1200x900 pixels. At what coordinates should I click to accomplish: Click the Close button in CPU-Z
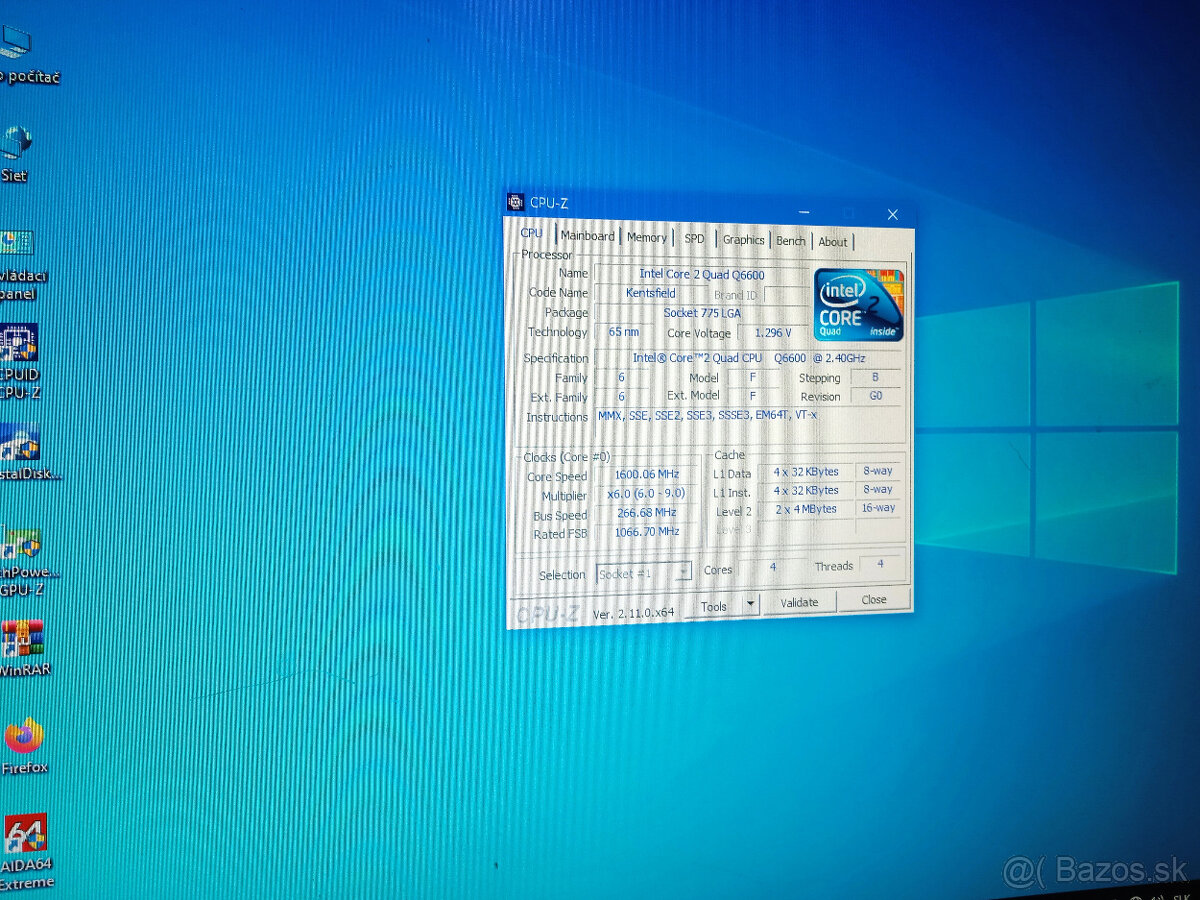pos(874,599)
